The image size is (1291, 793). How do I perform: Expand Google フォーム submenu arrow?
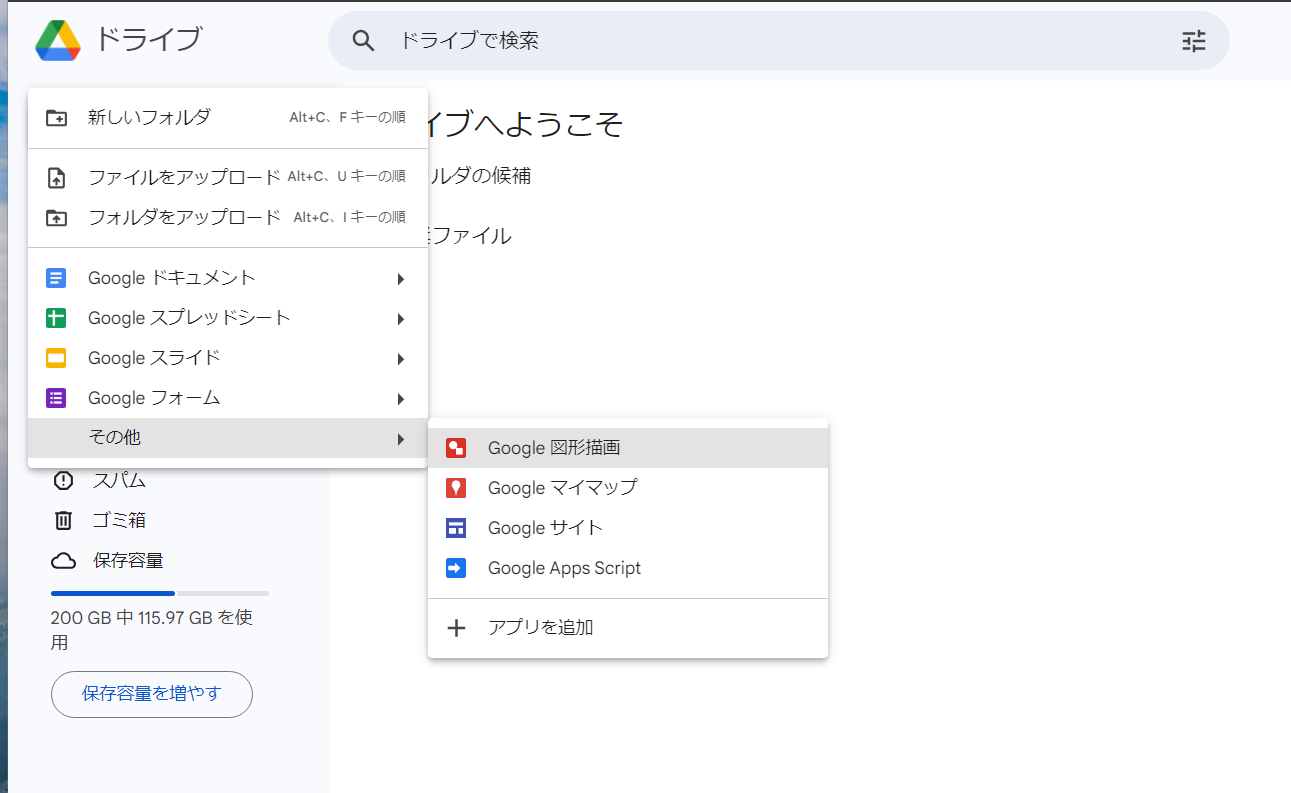400,399
